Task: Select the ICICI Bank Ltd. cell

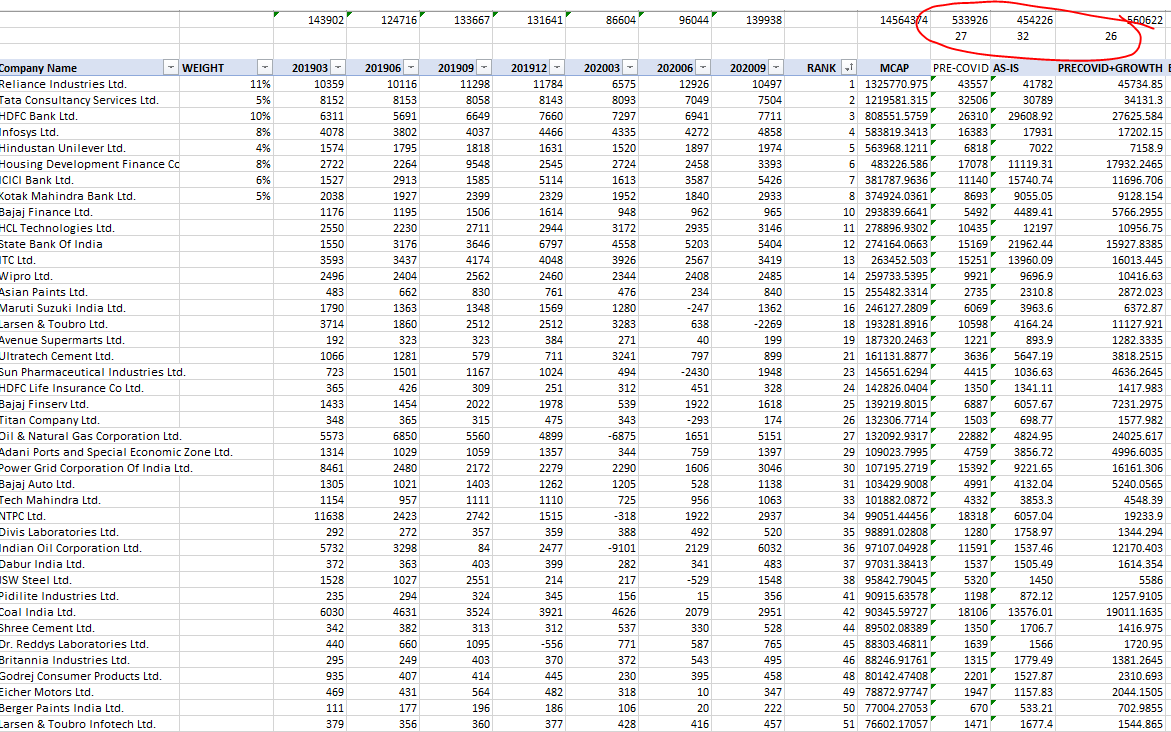Action: click(90, 180)
